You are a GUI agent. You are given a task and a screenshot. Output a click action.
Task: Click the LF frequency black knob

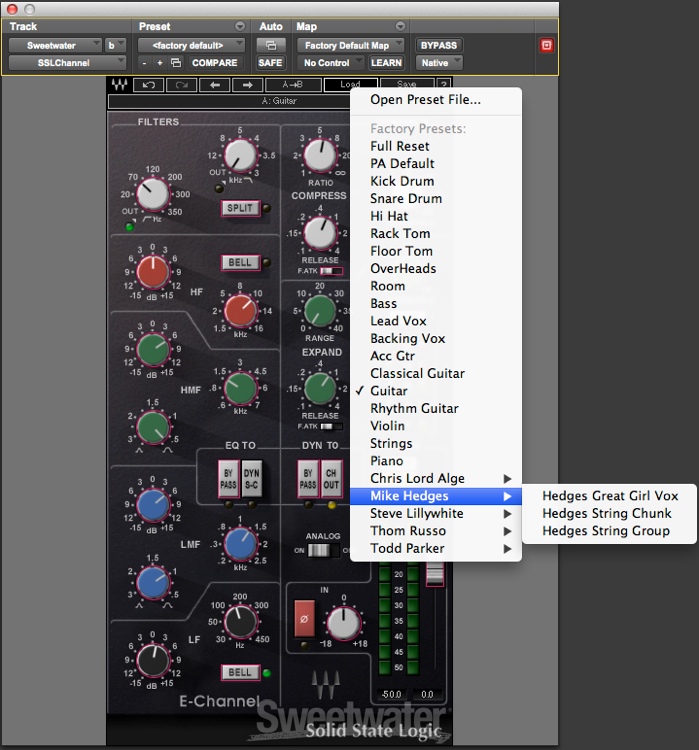pos(241,621)
